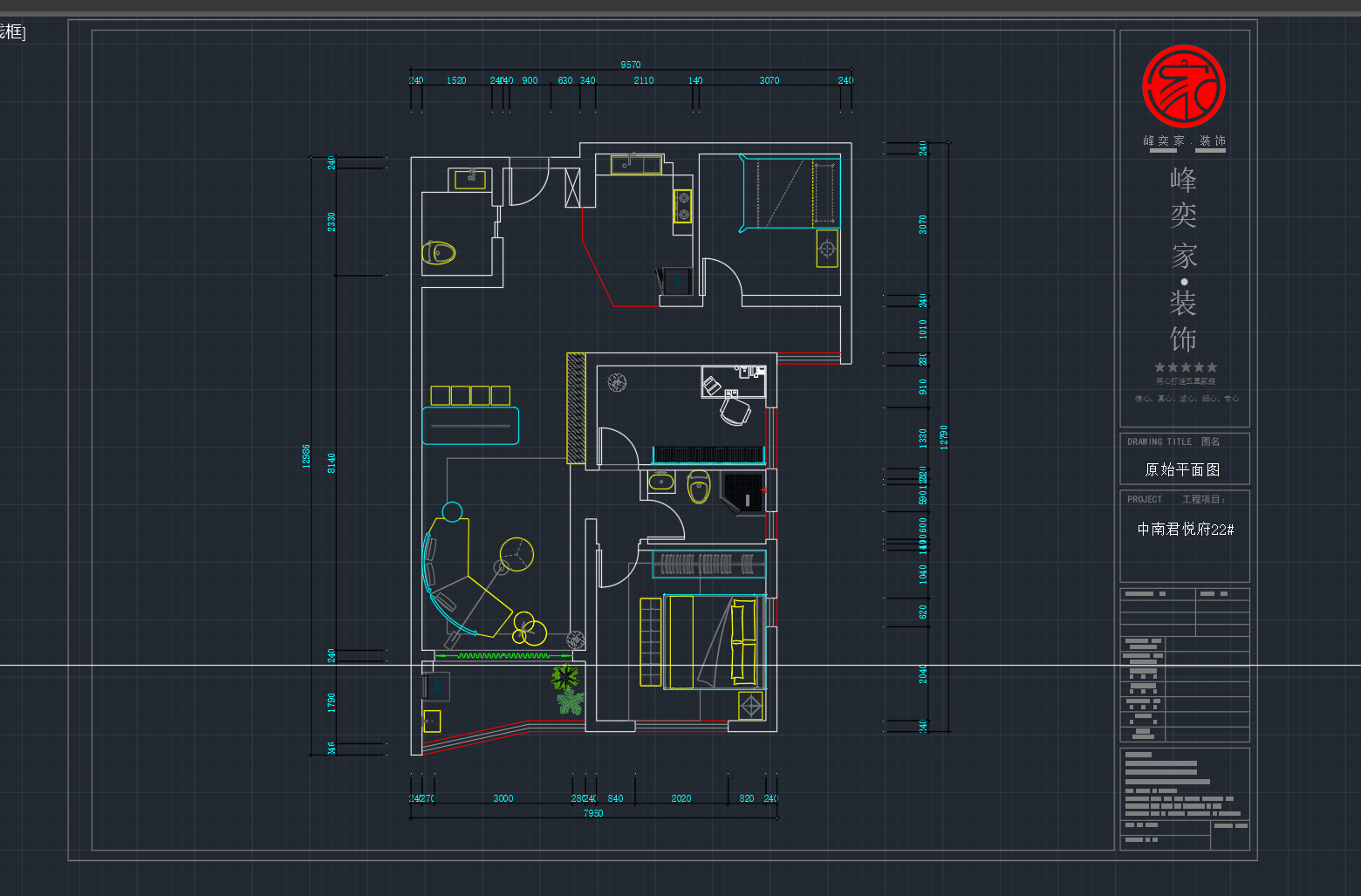Select the 12790 vertical dimension on the right
This screenshot has width=1361, height=896.
pyautogui.click(x=943, y=437)
